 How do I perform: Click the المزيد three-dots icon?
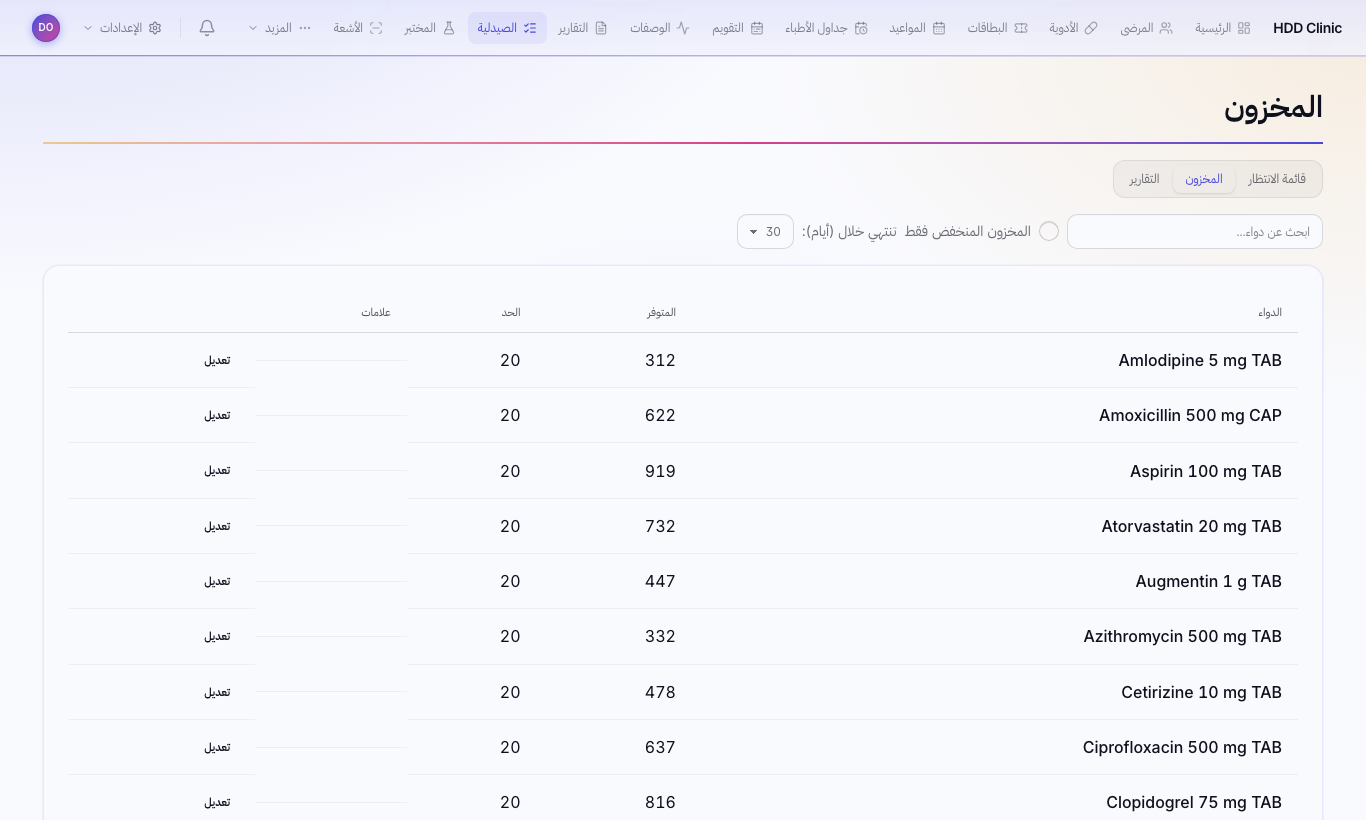pyautogui.click(x=305, y=28)
